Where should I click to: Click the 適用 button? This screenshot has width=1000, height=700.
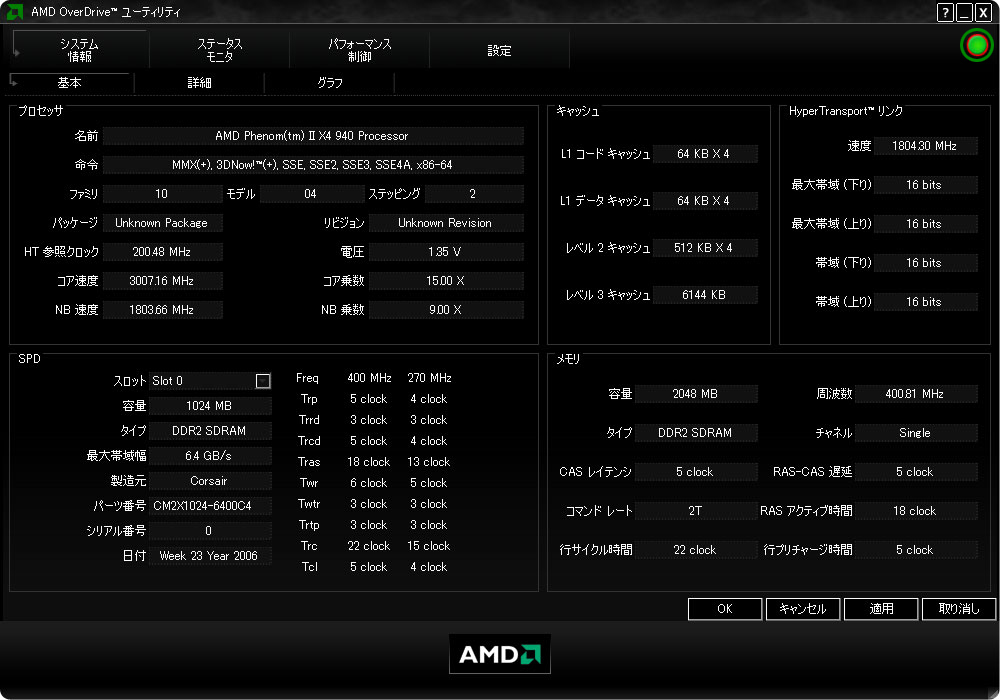point(881,609)
